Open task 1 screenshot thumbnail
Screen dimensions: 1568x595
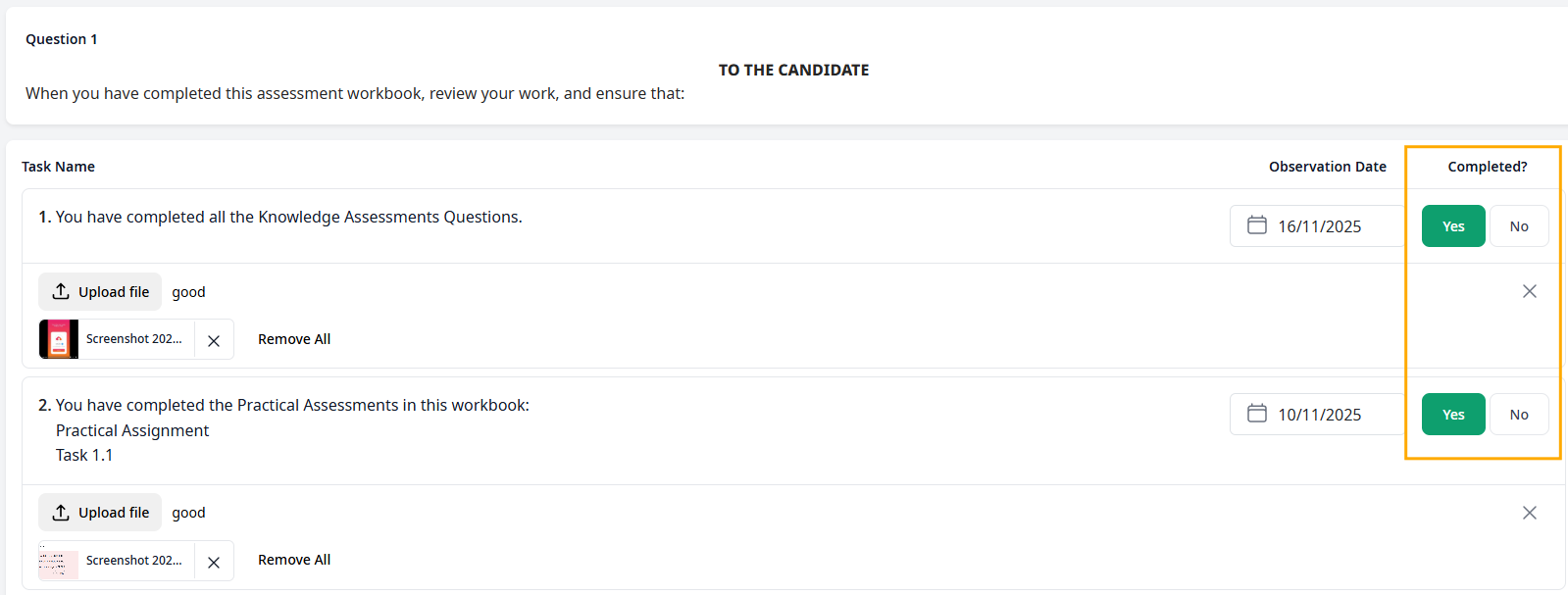click(59, 339)
